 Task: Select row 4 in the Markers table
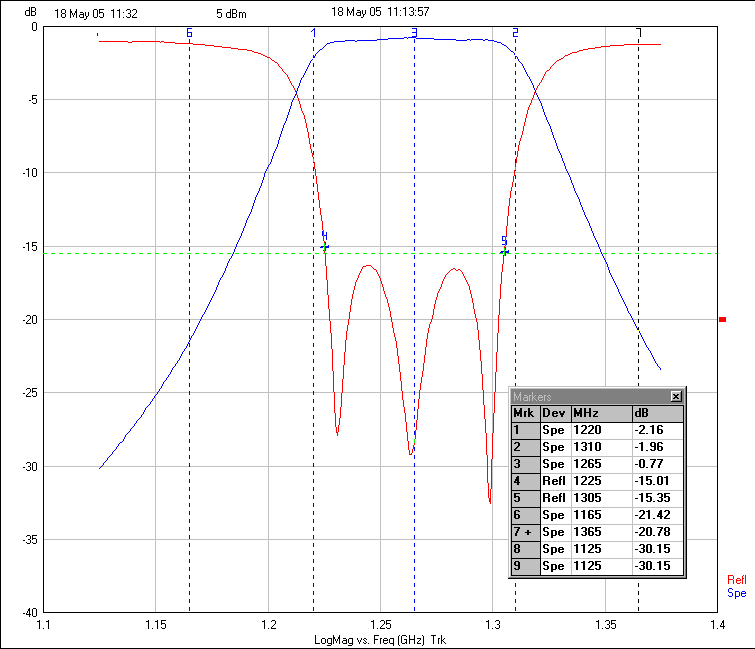597,481
